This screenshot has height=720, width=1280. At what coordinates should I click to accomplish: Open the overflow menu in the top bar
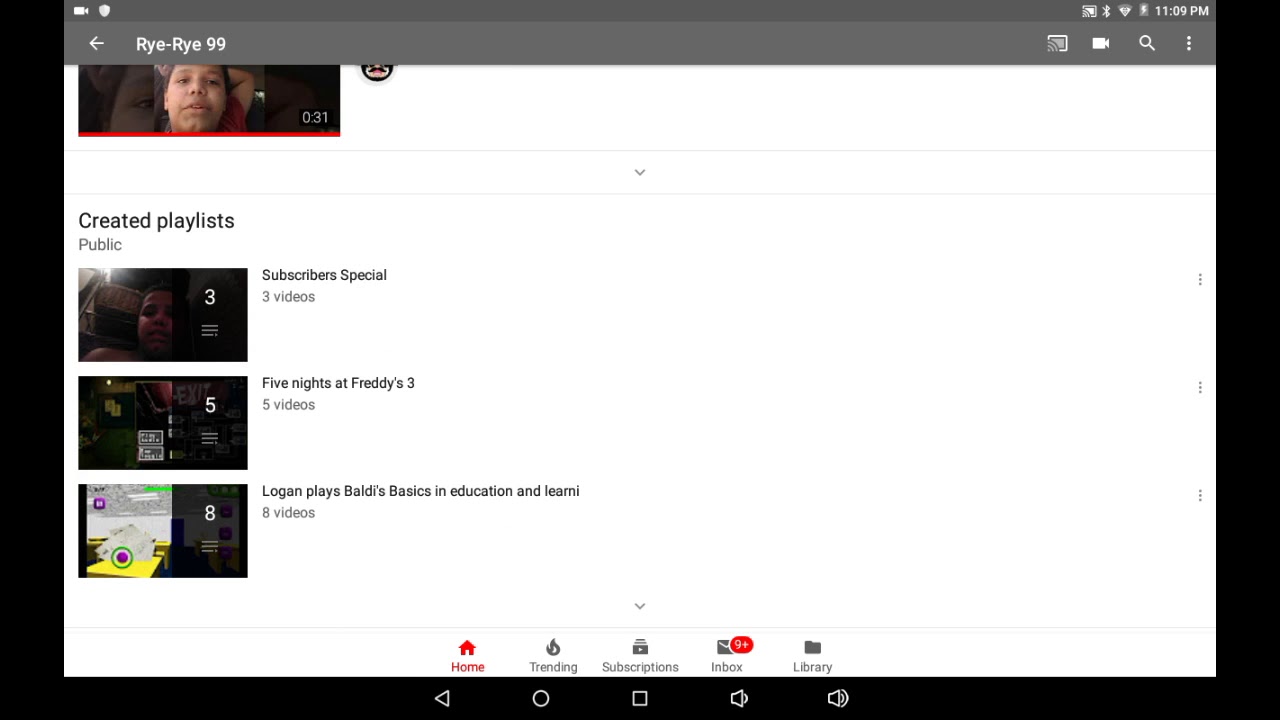tap(1189, 44)
